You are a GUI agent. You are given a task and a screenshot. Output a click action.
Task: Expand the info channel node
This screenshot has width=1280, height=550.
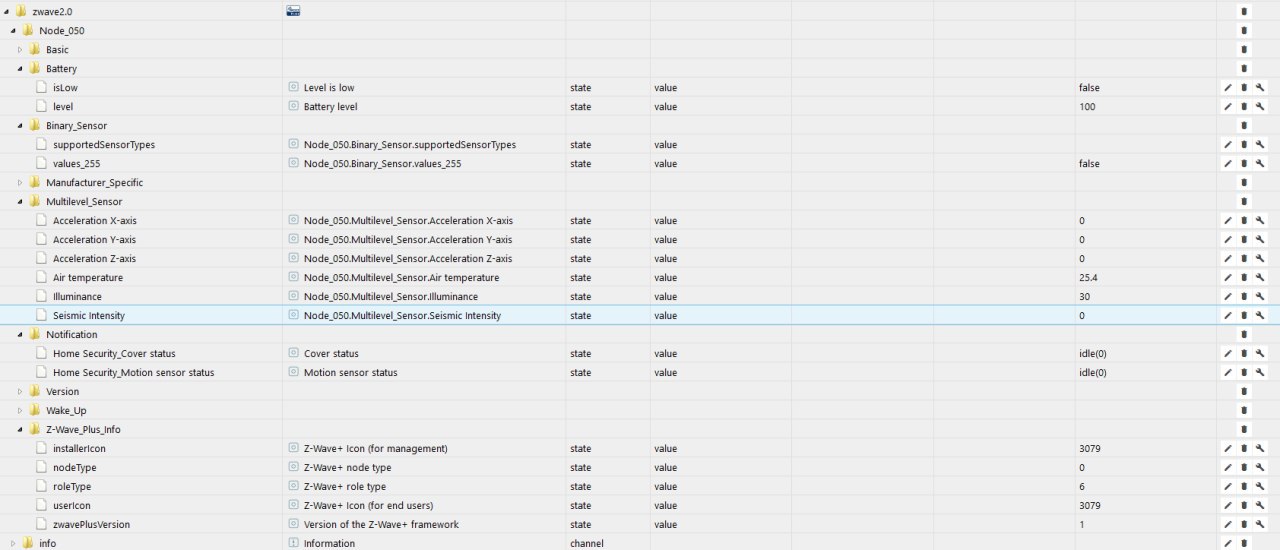tap(13, 544)
